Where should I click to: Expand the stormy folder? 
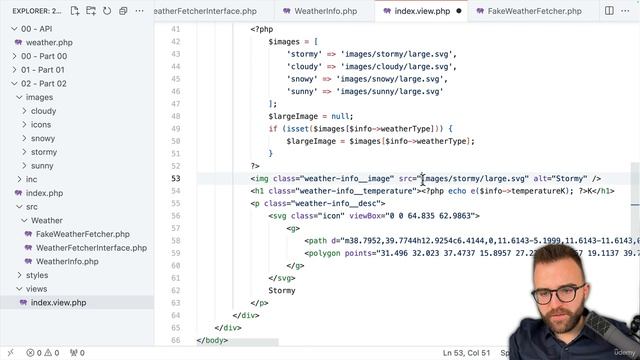coord(24,152)
